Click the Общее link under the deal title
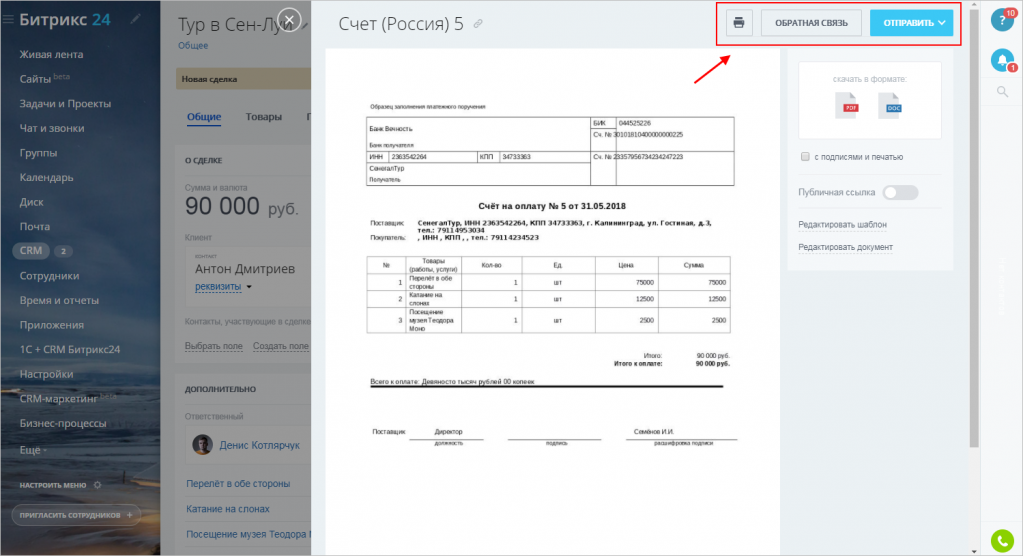1023x556 pixels. click(193, 46)
